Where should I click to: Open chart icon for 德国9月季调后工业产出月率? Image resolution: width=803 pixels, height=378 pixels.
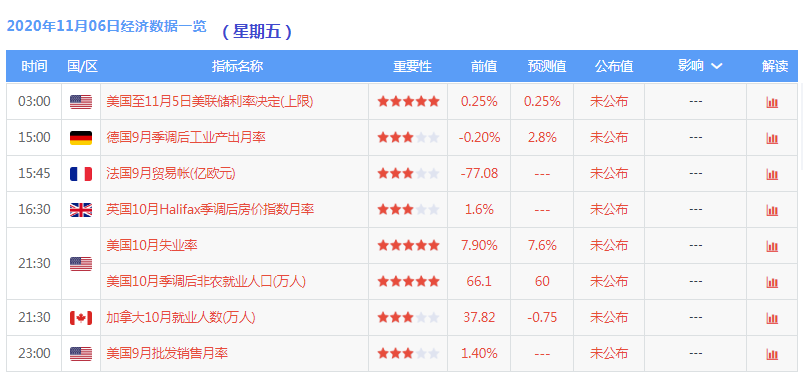tap(772, 138)
